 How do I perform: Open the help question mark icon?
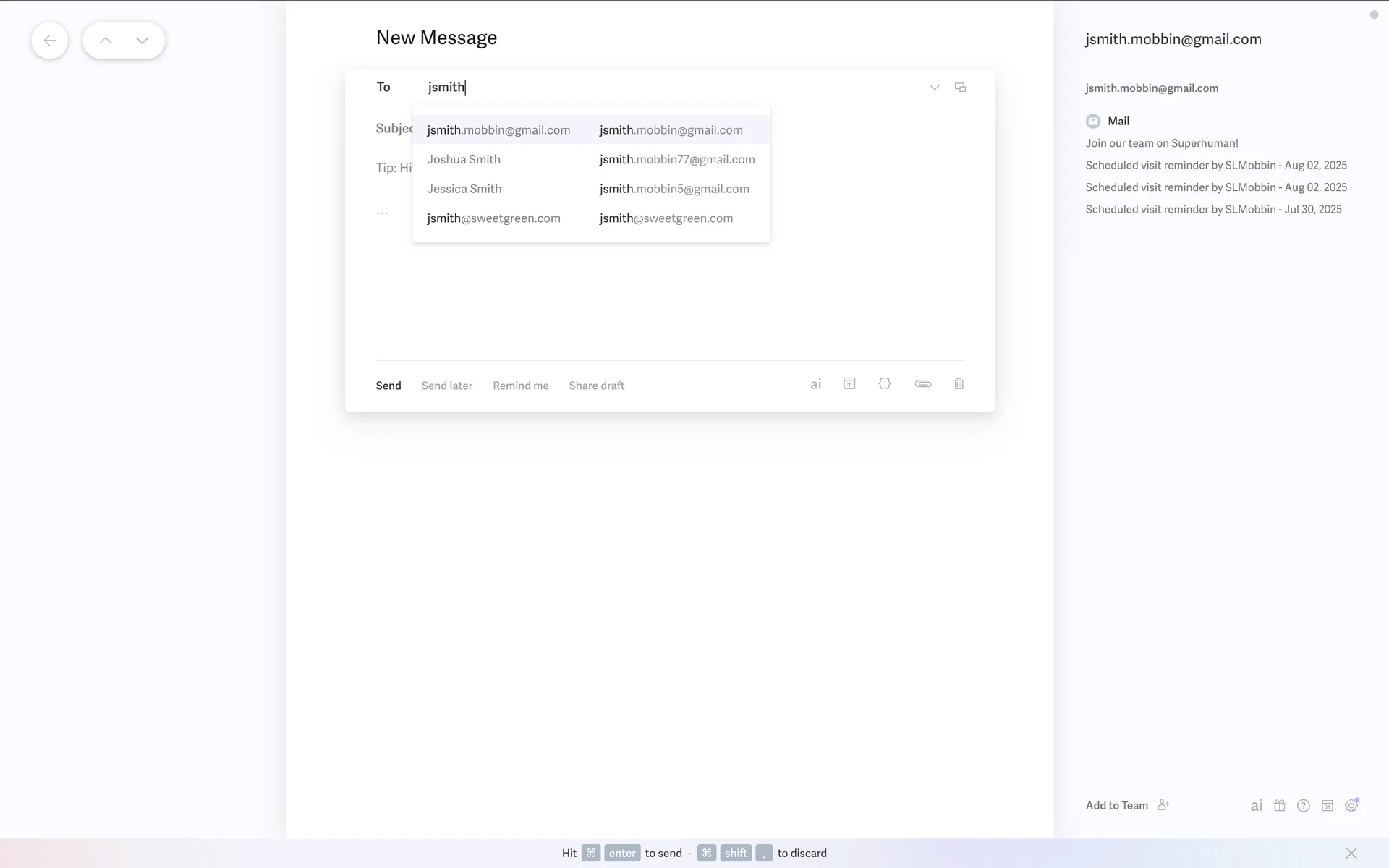[1303, 806]
